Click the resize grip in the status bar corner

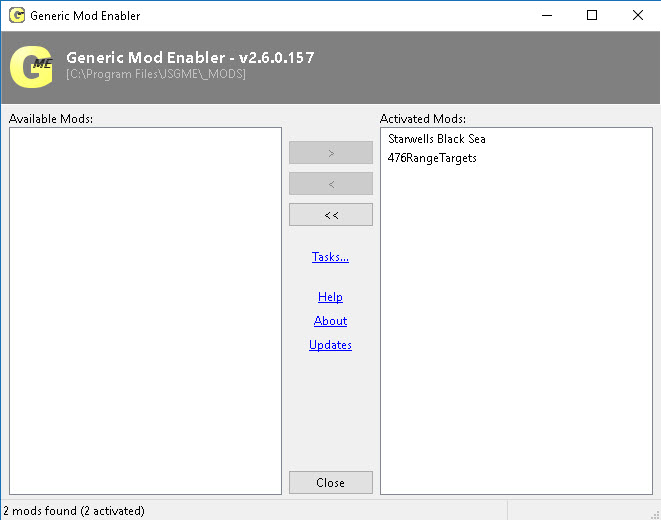coord(655,515)
